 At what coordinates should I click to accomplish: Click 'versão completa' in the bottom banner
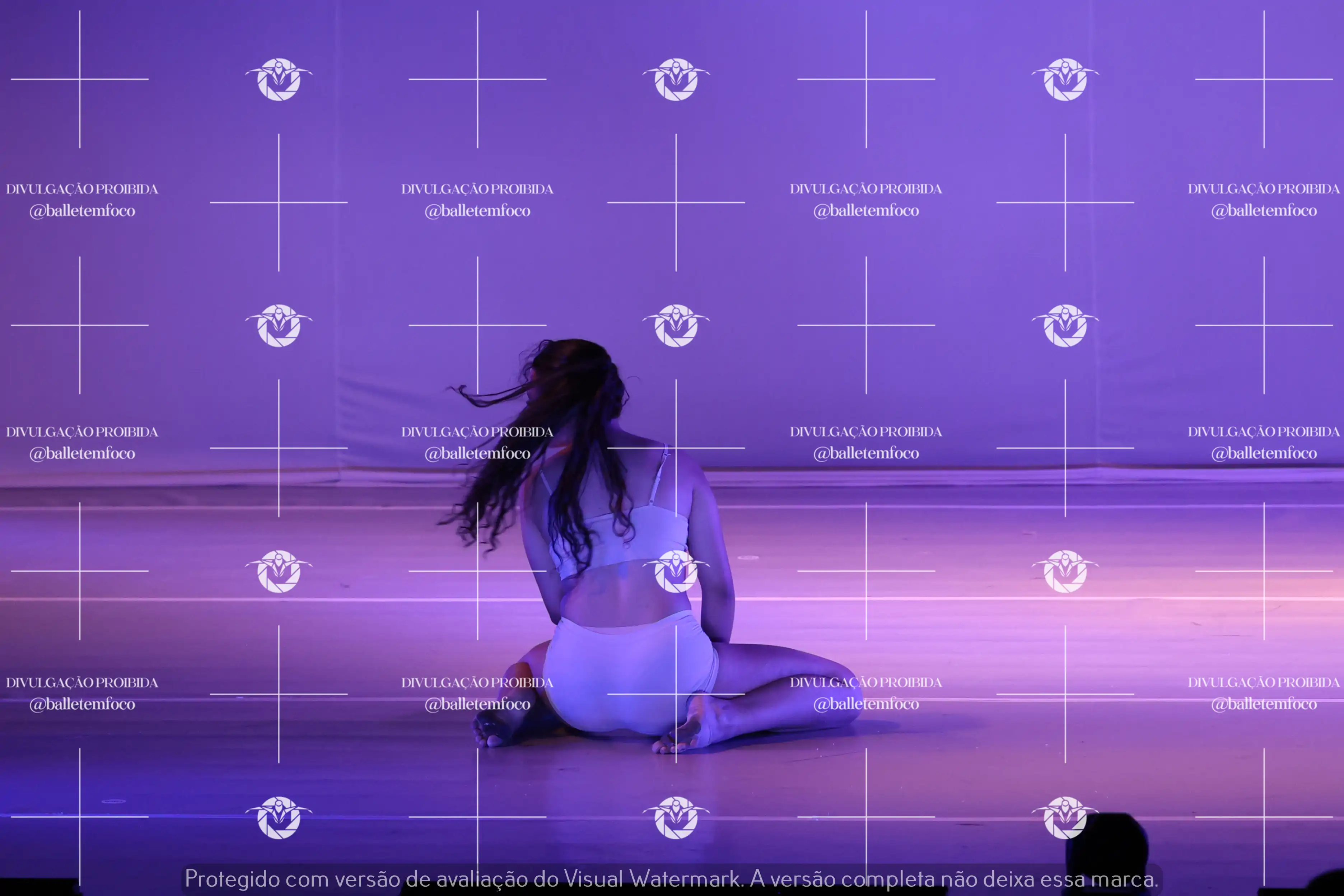853,879
